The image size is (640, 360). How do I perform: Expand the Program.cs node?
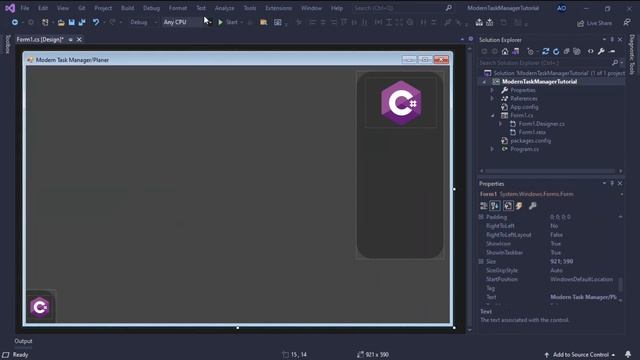click(492, 149)
